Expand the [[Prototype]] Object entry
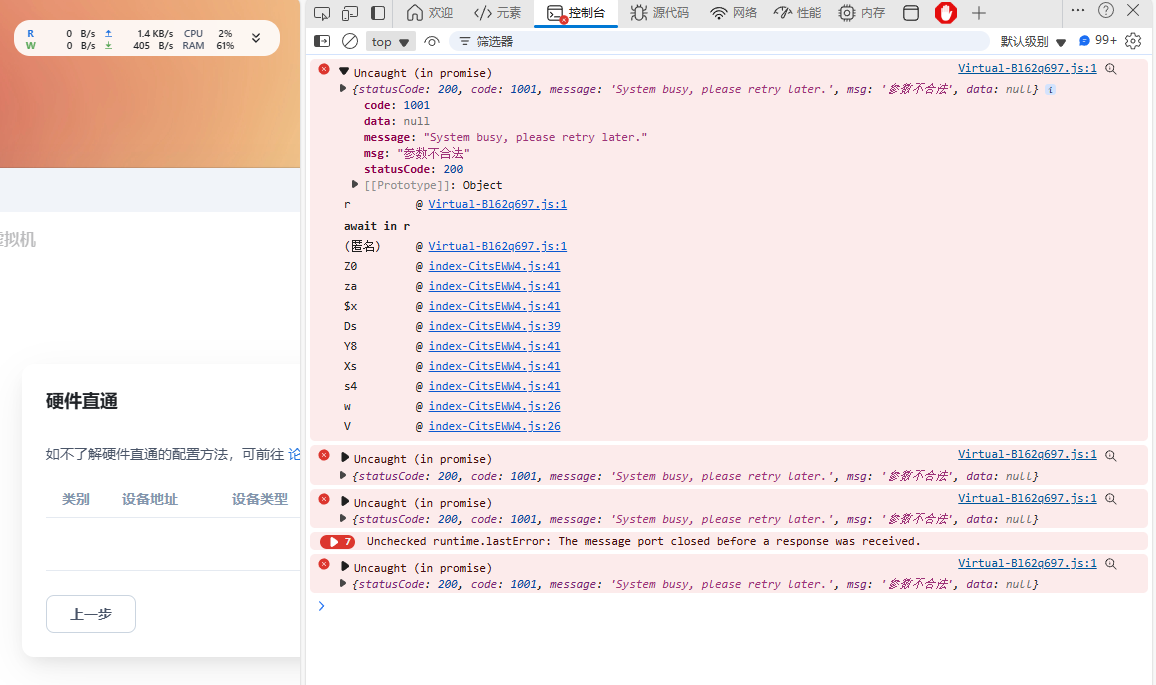1156x685 pixels. [355, 184]
